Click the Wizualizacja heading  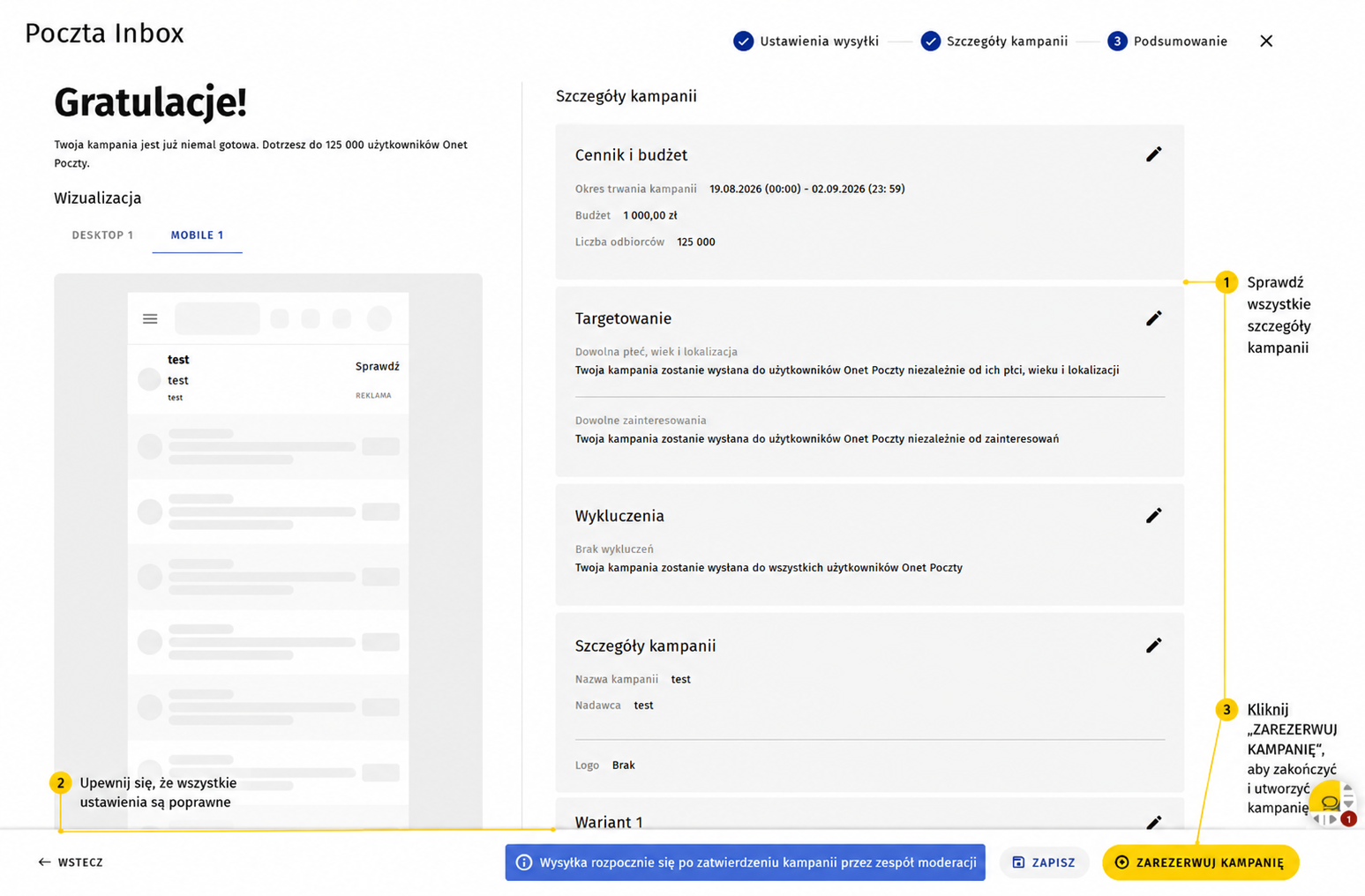[98, 198]
